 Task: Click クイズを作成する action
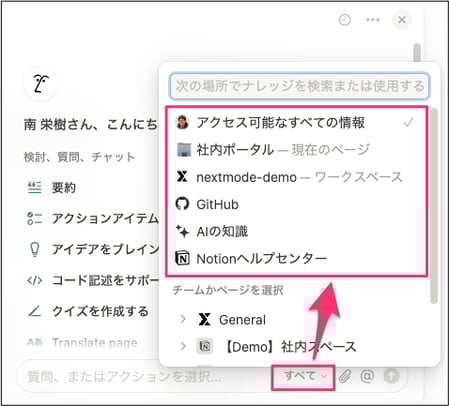tap(88, 311)
